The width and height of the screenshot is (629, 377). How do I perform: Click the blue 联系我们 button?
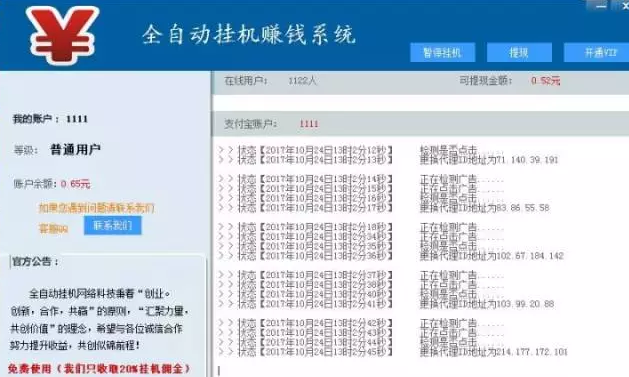113,225
